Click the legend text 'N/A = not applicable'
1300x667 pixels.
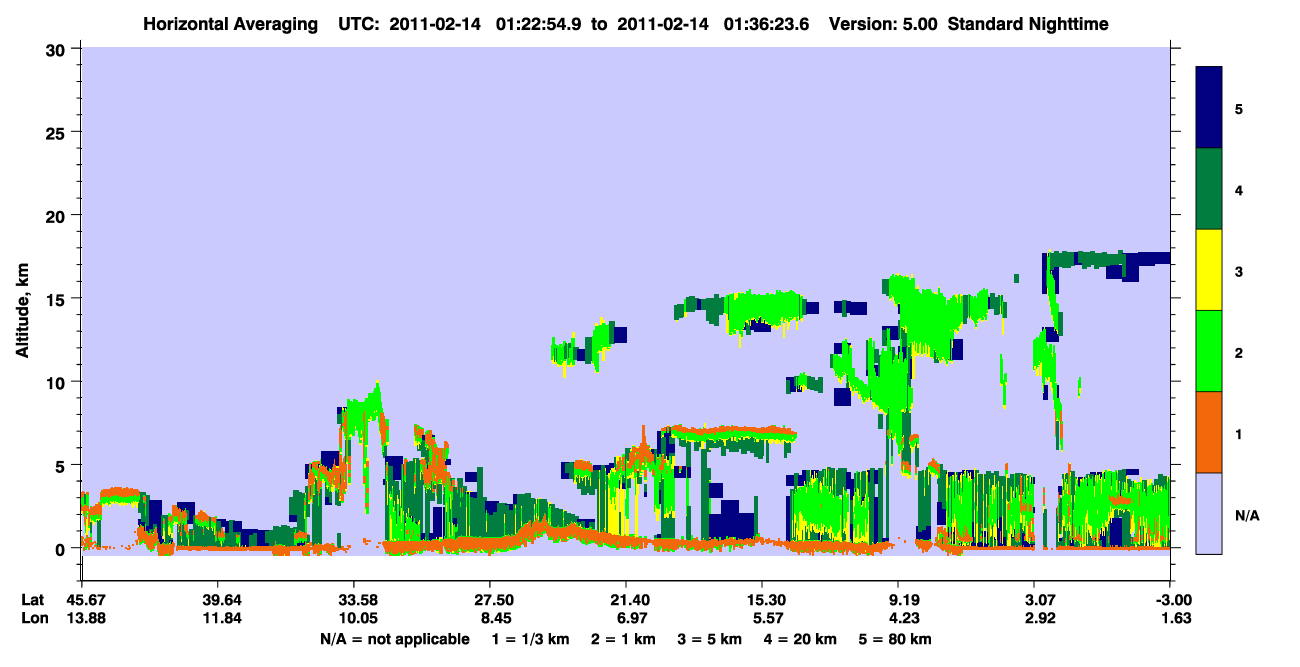click(394, 639)
